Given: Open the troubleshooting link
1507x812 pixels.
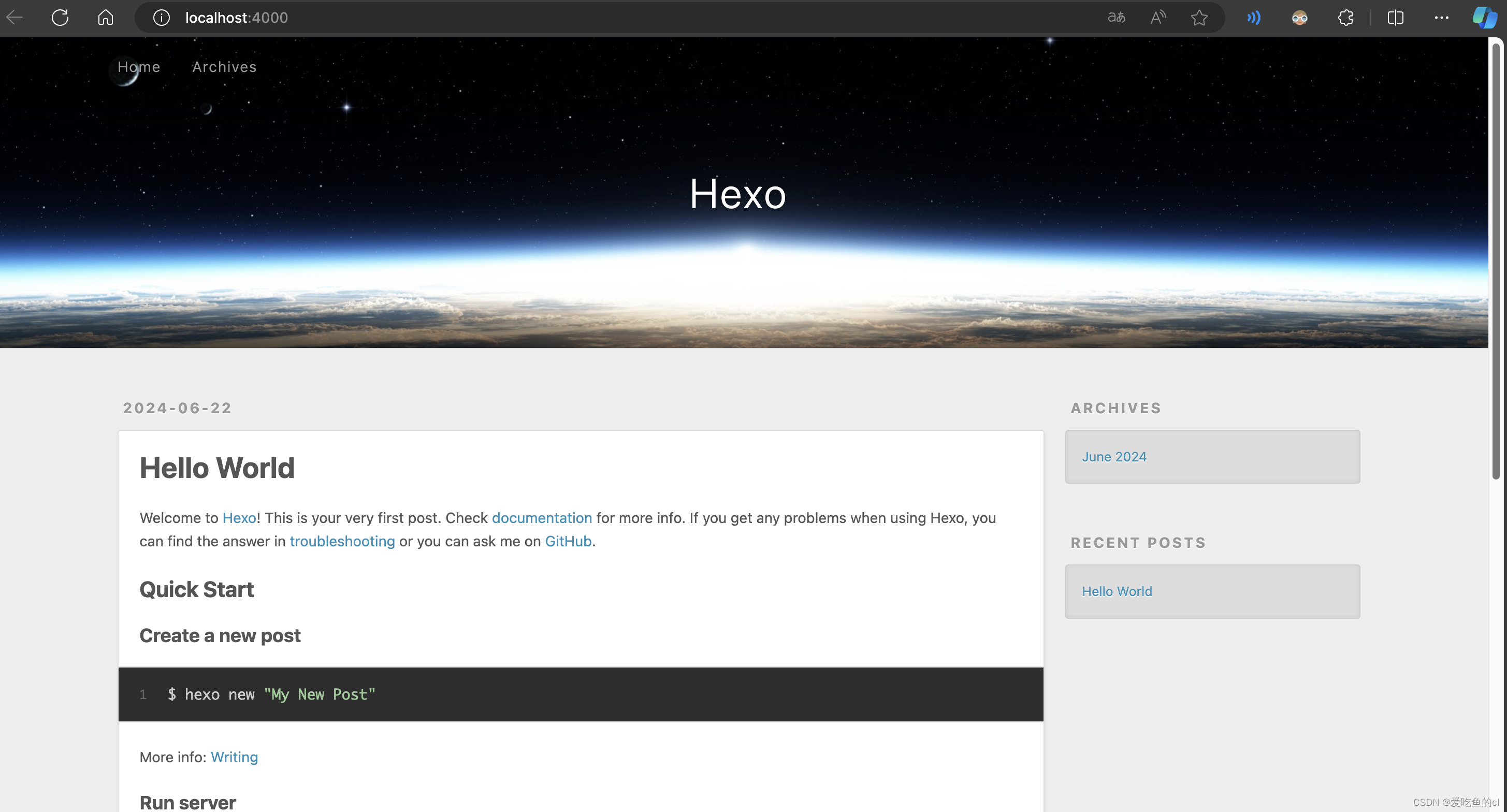Looking at the screenshot, I should tap(342, 541).
